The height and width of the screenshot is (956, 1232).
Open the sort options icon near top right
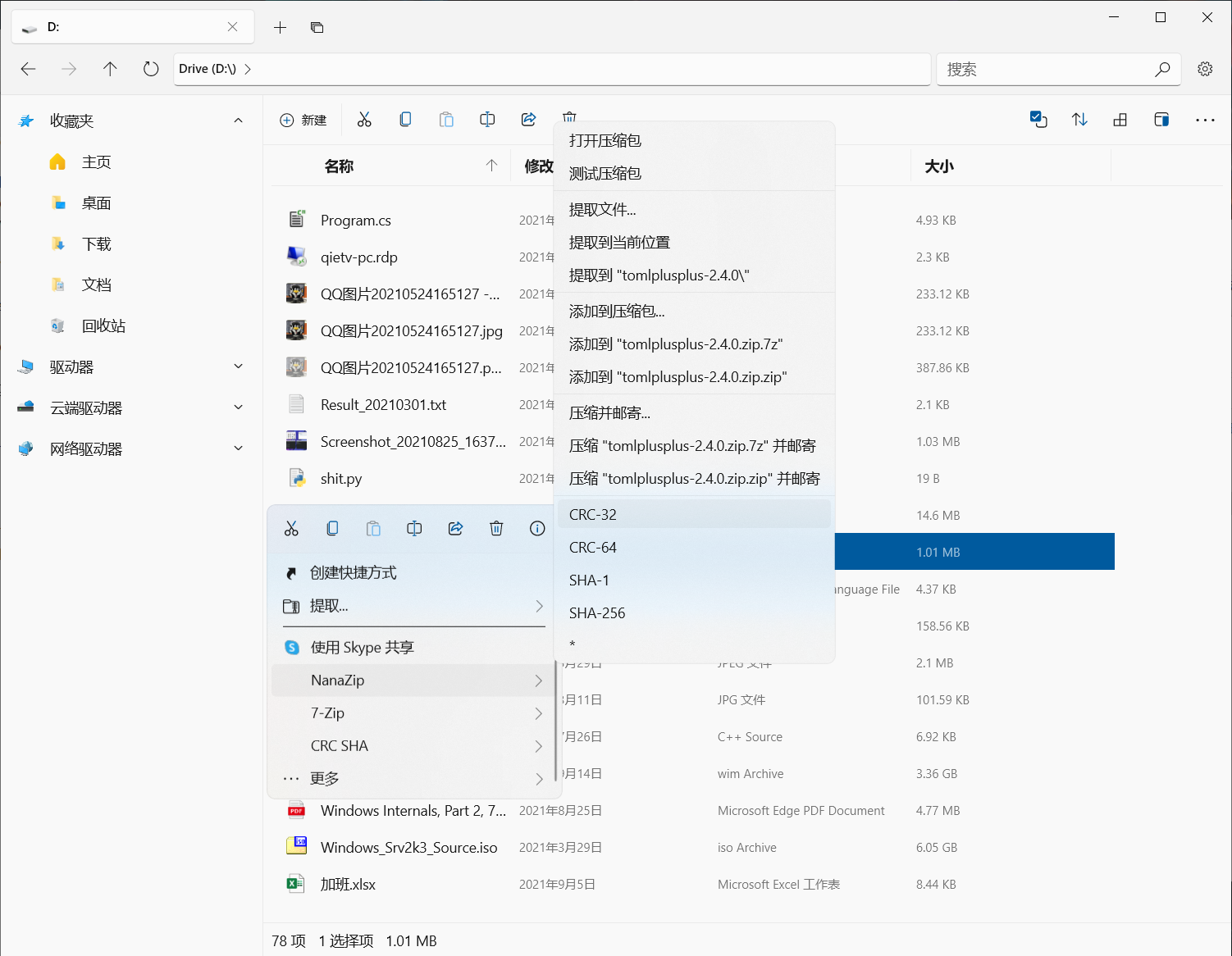[x=1079, y=119]
